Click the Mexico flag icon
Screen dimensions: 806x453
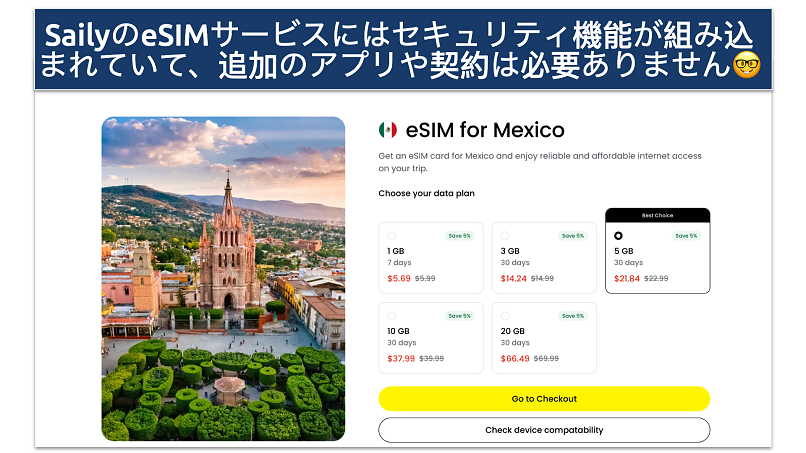pos(388,130)
